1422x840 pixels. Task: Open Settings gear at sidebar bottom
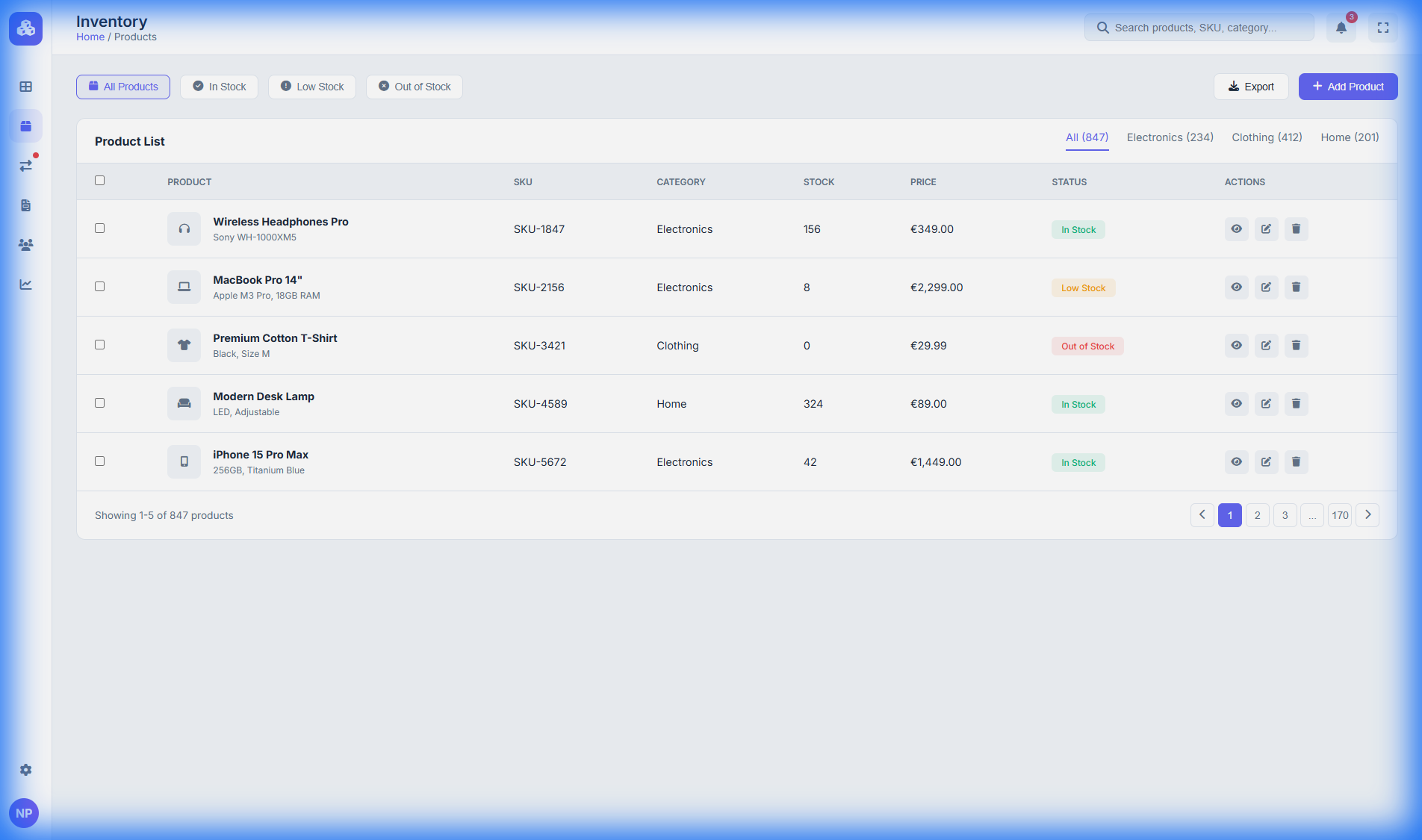pyautogui.click(x=25, y=770)
